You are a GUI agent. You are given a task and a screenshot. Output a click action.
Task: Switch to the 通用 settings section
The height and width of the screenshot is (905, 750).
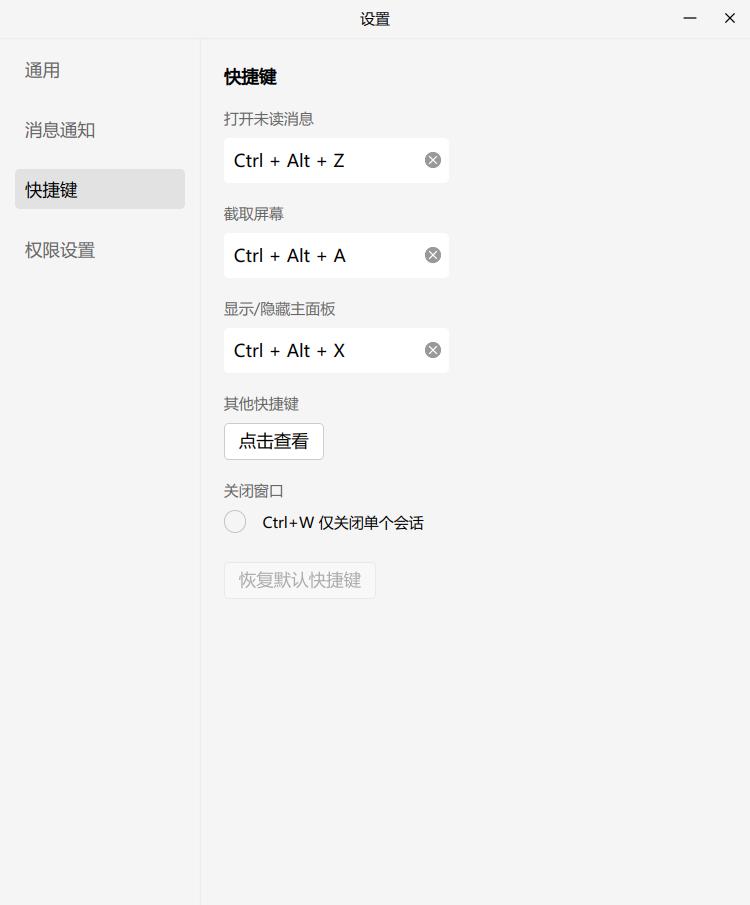[41, 70]
